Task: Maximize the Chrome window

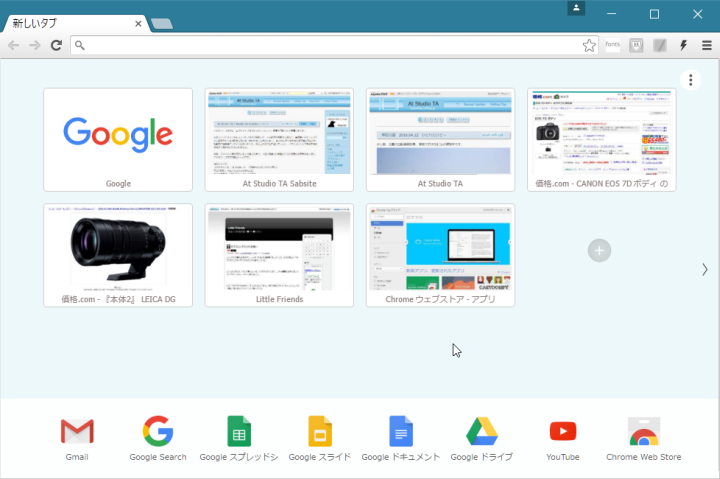Action: [x=654, y=14]
